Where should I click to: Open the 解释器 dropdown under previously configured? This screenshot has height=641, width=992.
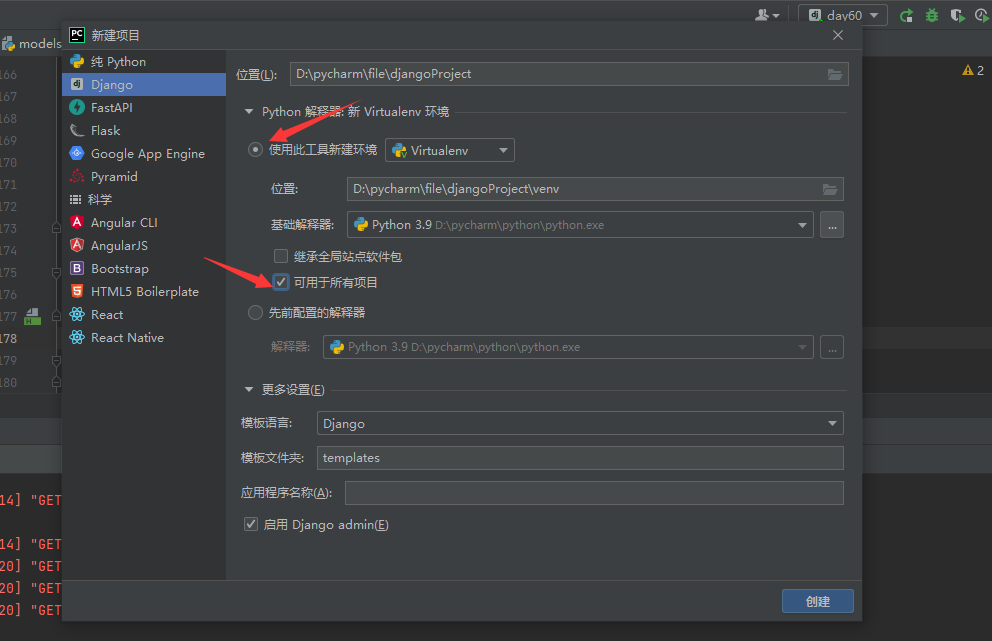(568, 347)
